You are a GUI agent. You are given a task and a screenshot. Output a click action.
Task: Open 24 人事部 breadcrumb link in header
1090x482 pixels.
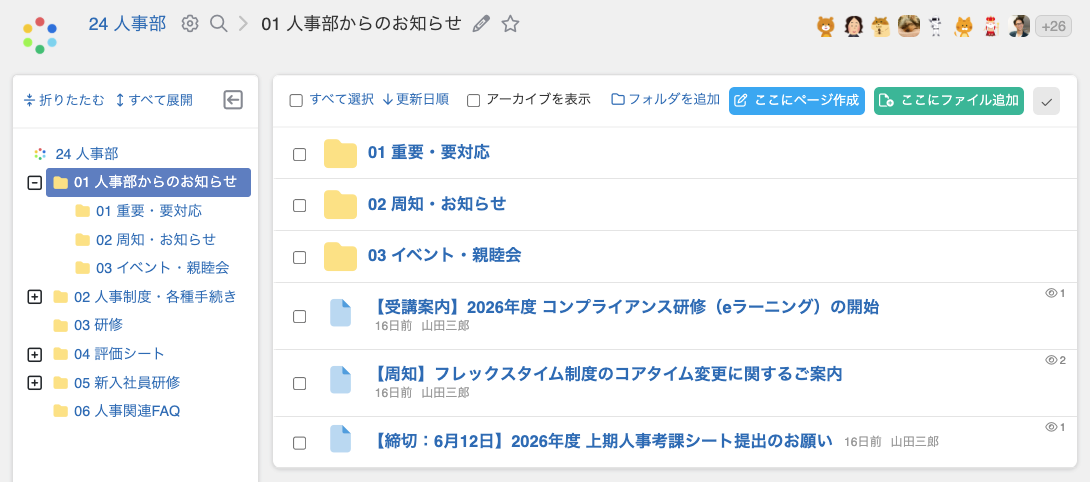coord(127,24)
